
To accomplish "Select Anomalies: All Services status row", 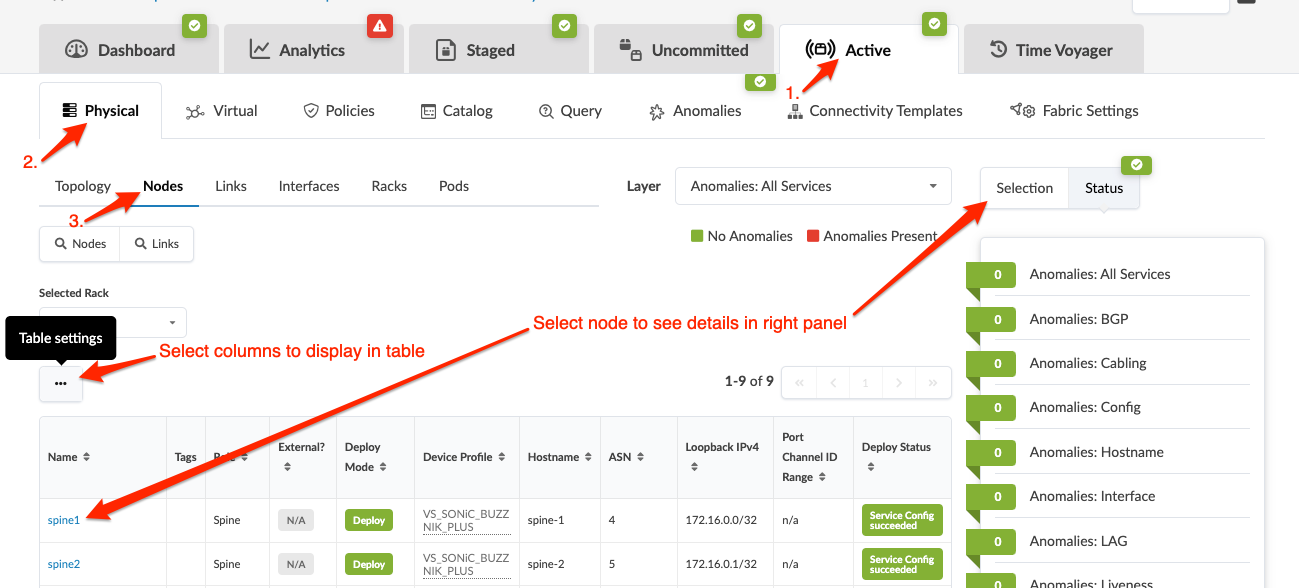I will coord(1108,274).
